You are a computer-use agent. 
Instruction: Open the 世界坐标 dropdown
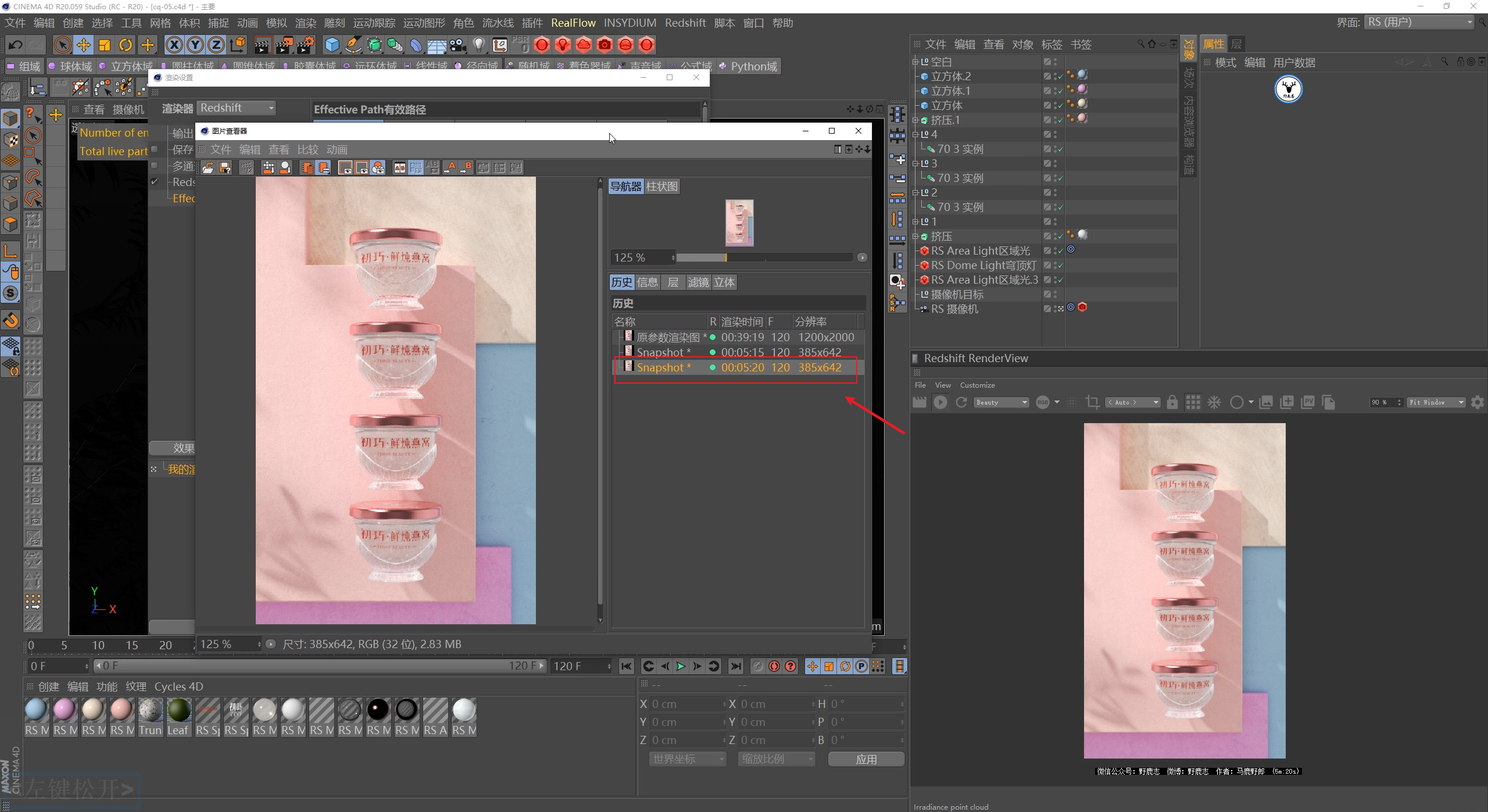click(688, 759)
